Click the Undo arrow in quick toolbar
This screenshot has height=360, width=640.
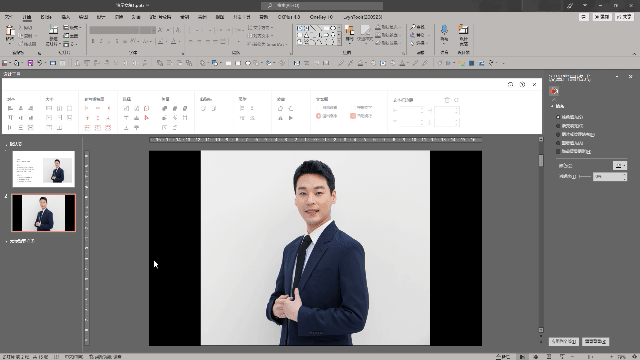point(40,63)
